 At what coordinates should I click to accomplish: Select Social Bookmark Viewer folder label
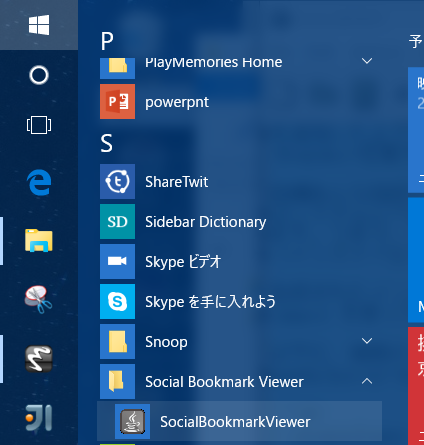click(224, 382)
